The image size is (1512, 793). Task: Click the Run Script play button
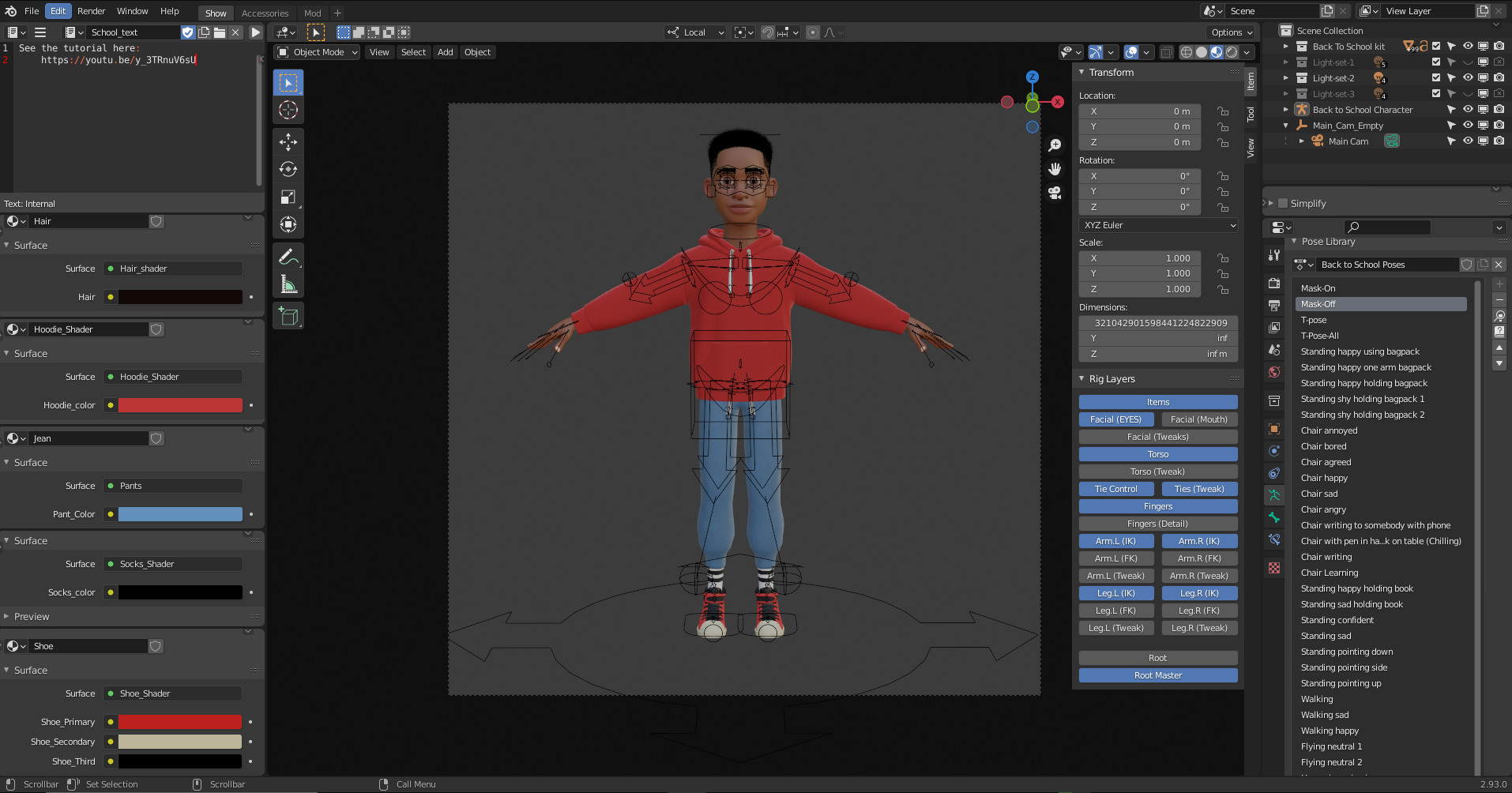[255, 32]
